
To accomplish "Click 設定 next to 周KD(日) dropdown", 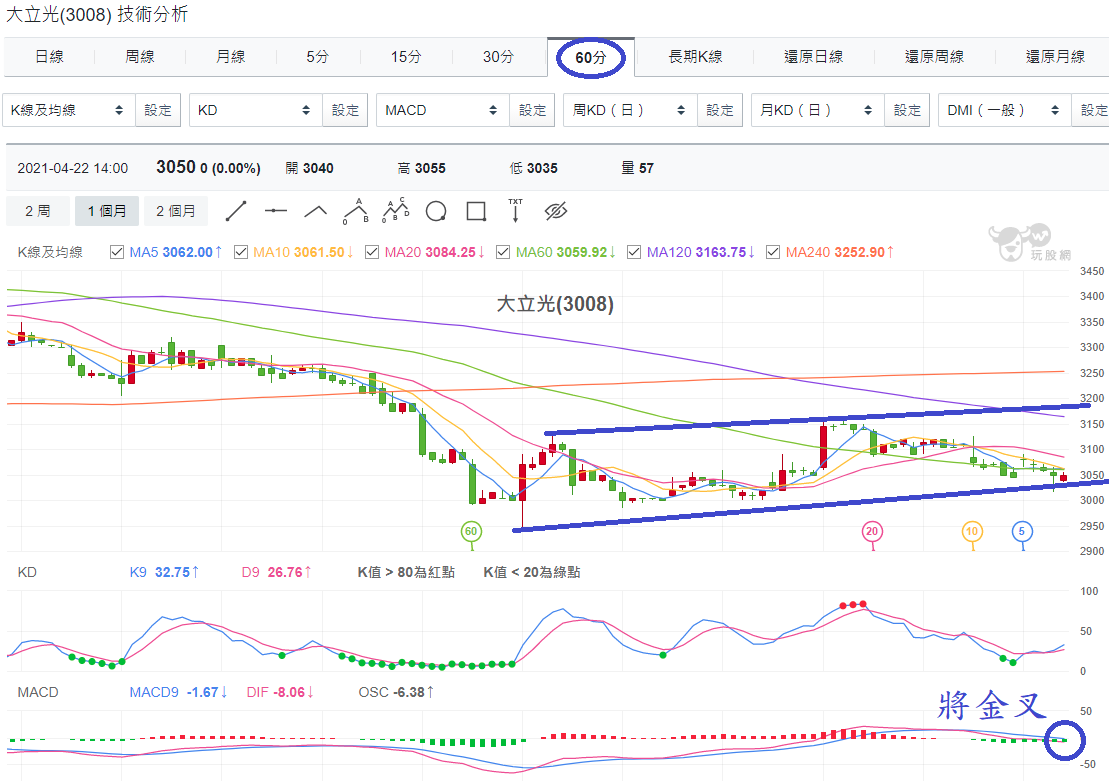I will point(720,110).
